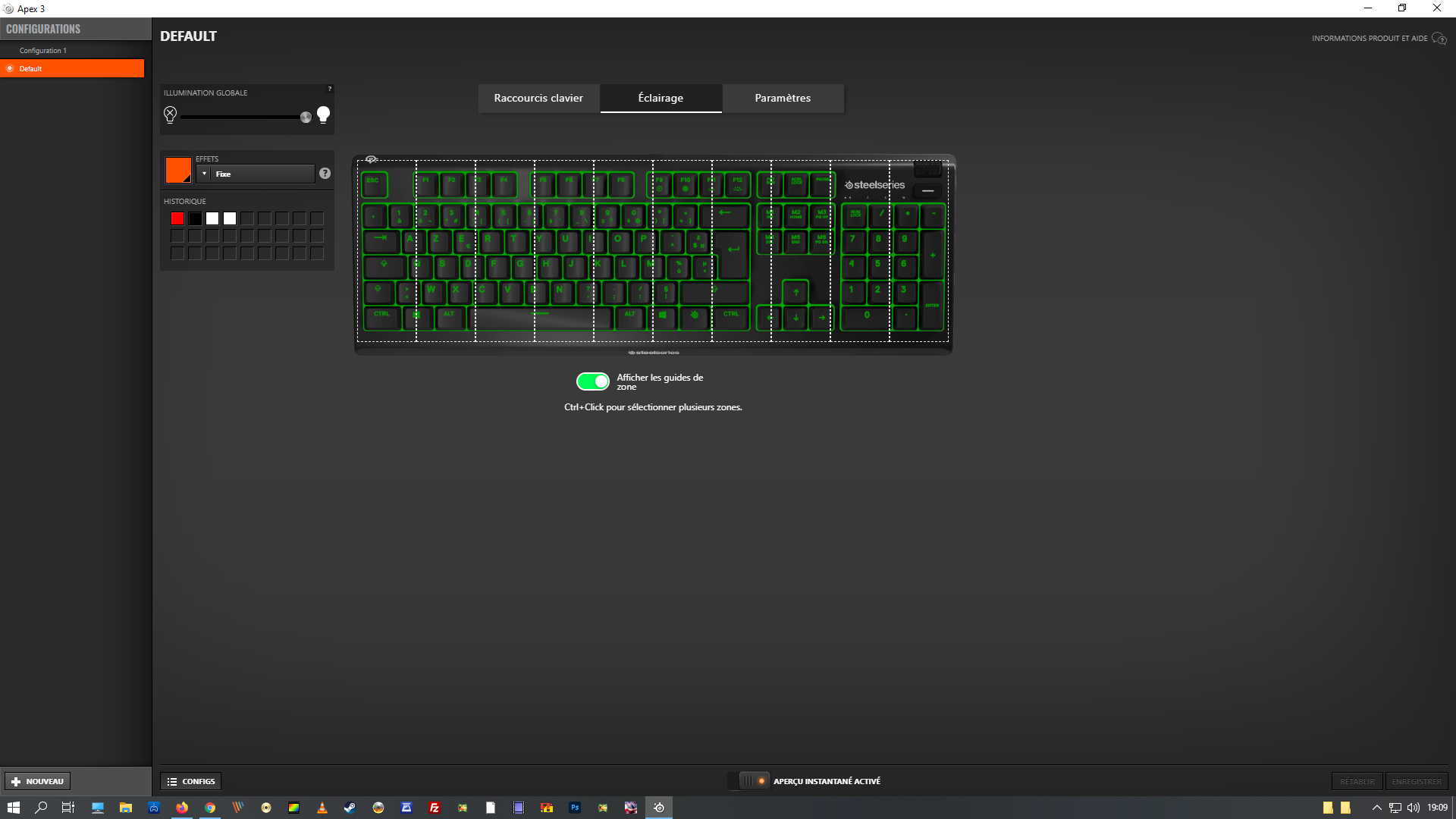1456x819 pixels.
Task: Click the Rétablir button
Action: [1357, 781]
